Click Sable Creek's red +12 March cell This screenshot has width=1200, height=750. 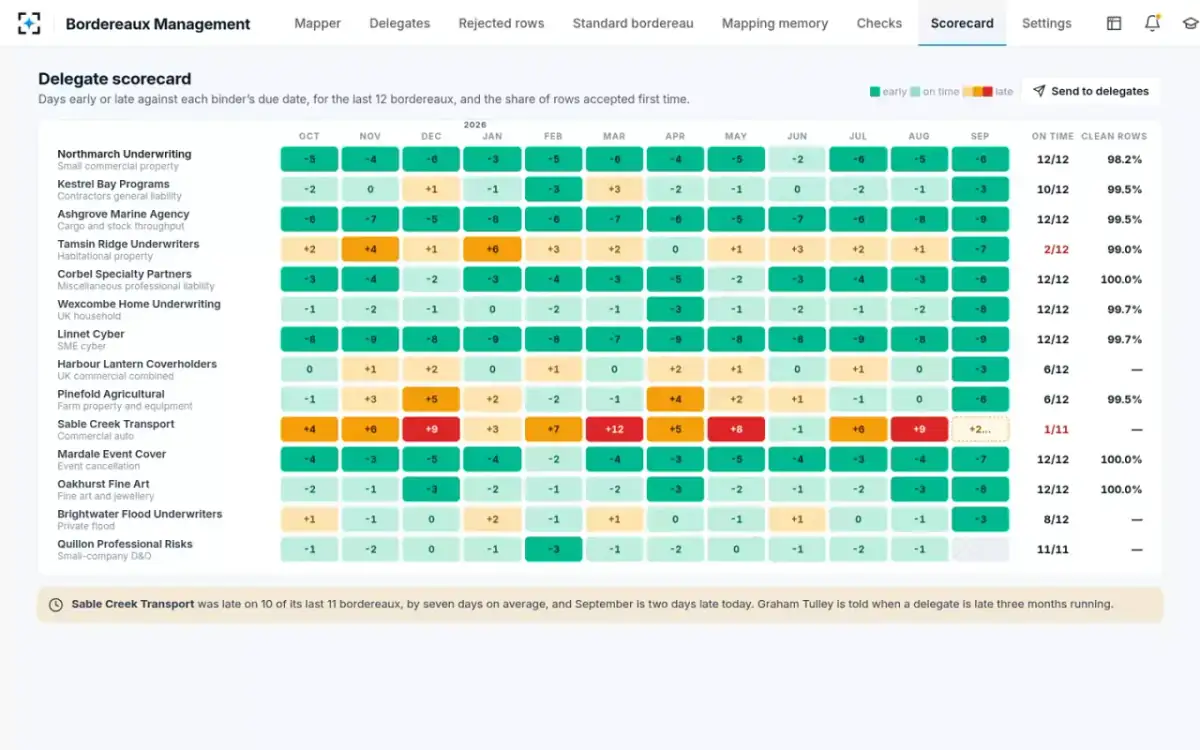point(614,429)
